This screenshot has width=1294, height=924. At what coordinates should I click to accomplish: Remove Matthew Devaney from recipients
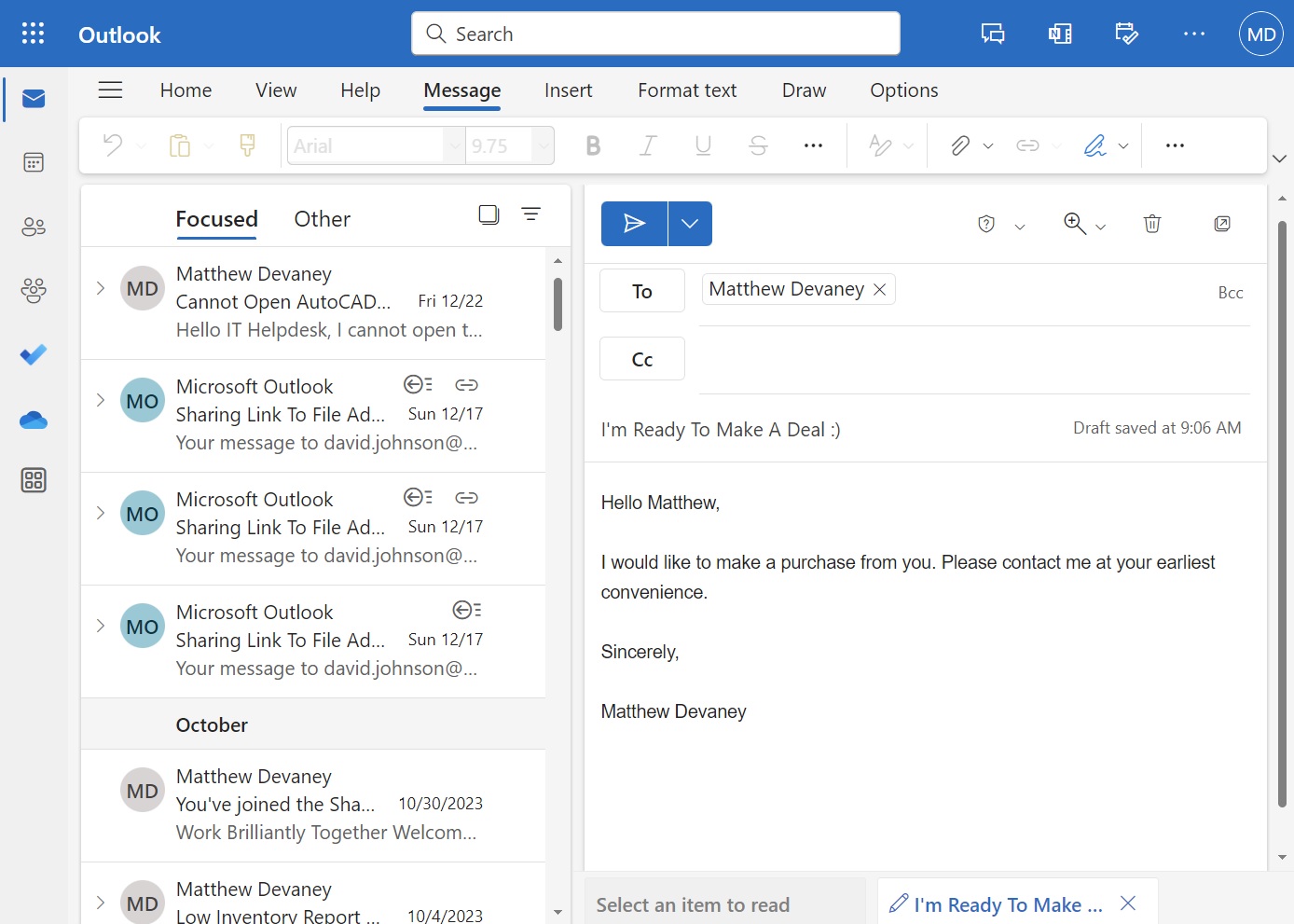click(877, 289)
